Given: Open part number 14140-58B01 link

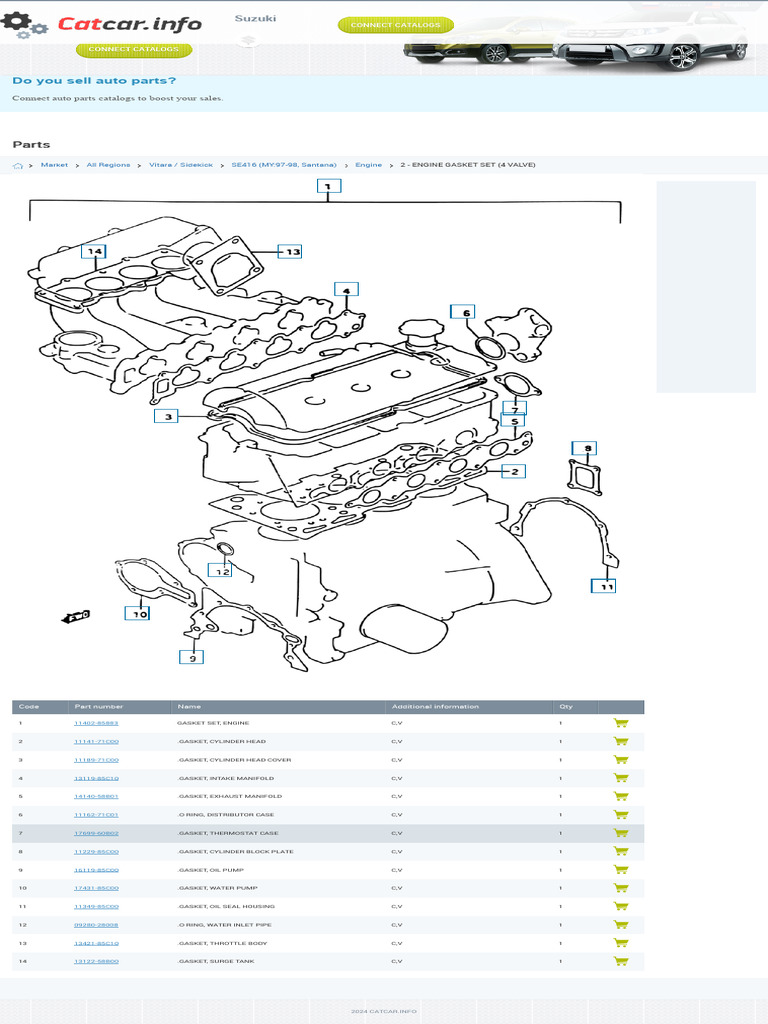Looking at the screenshot, I should point(96,796).
